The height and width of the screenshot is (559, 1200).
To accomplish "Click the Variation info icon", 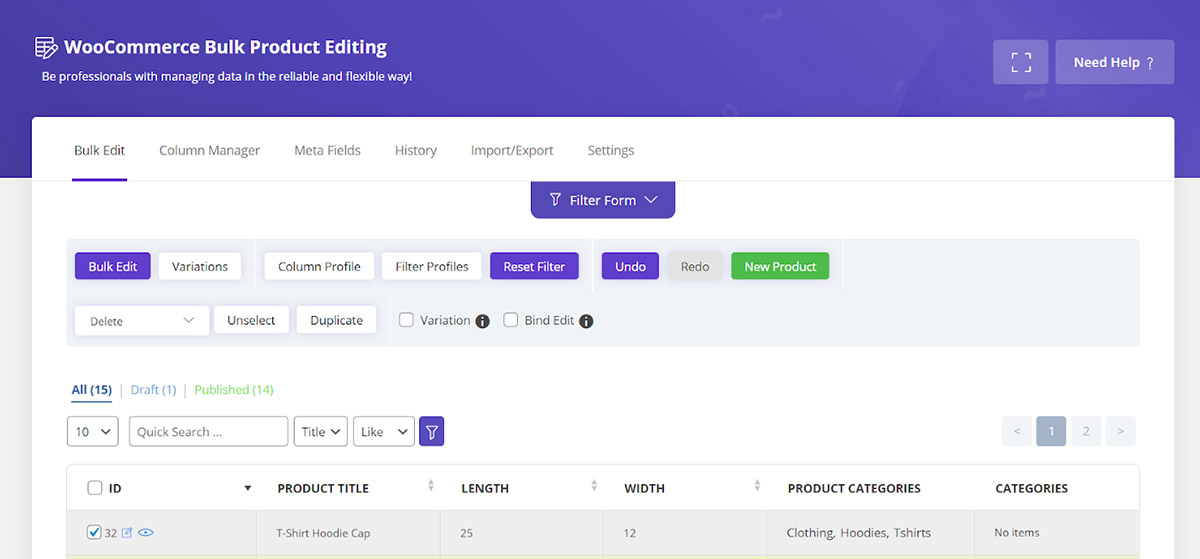I will pos(482,321).
